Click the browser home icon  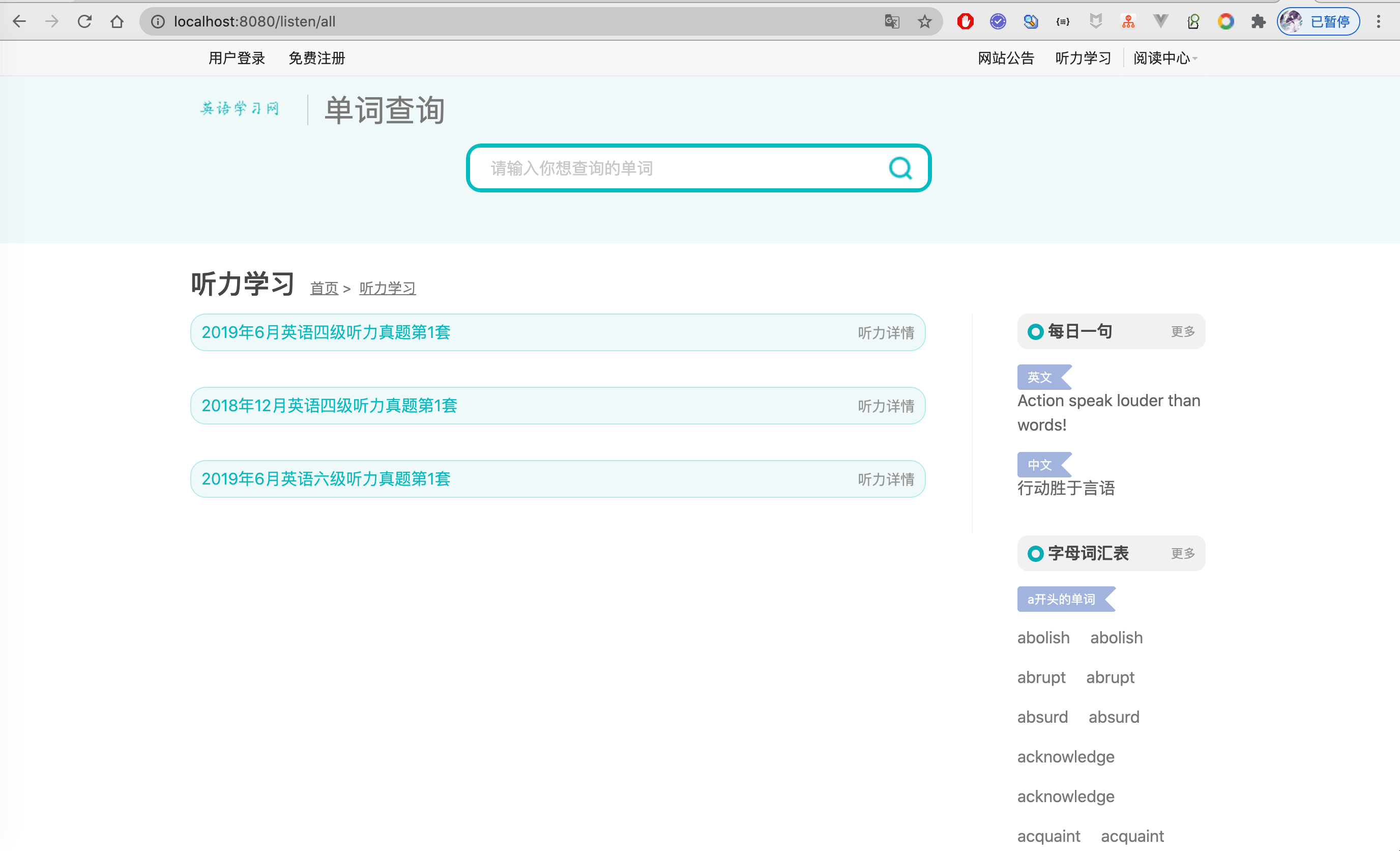click(x=117, y=21)
